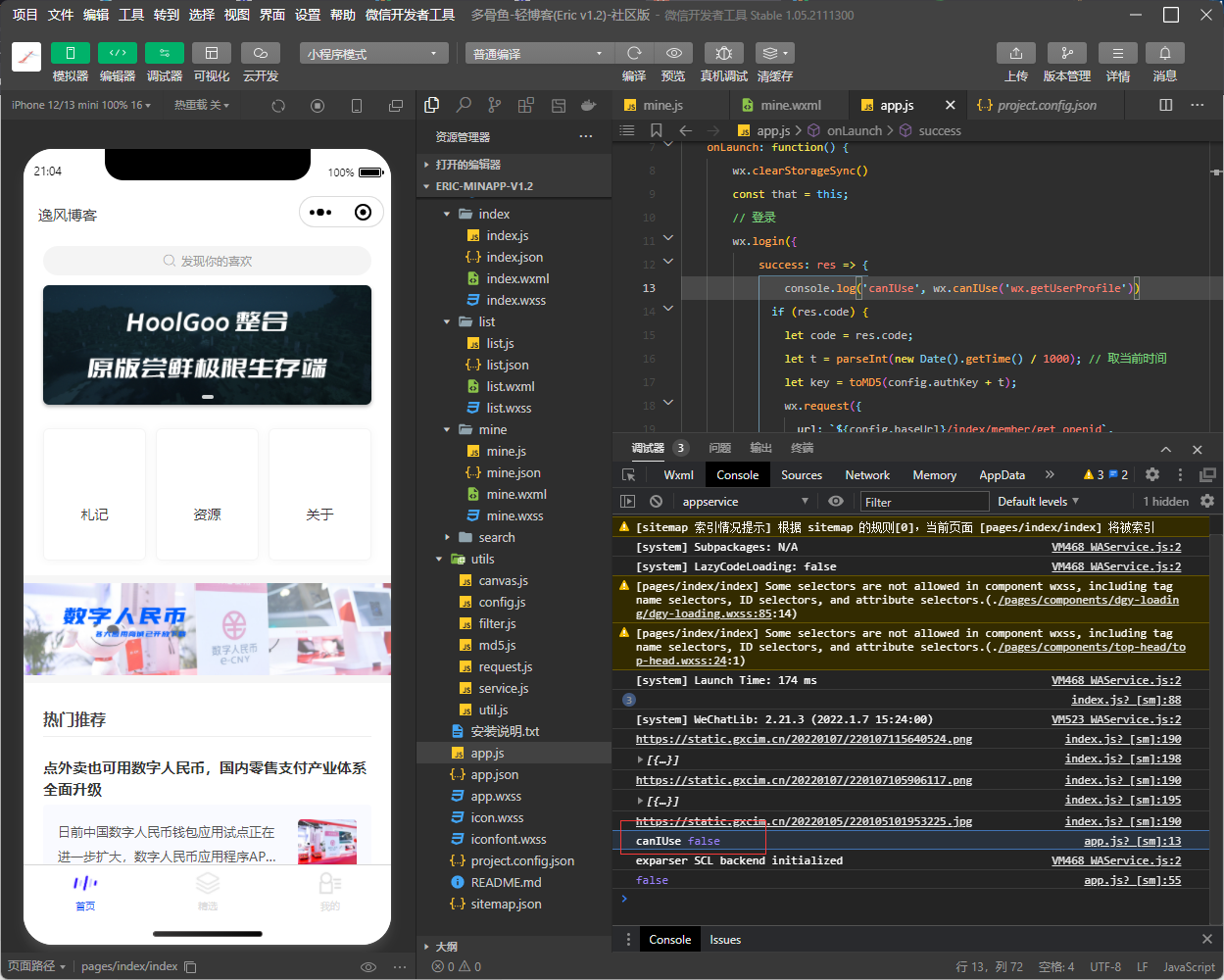Viewport: 1224px width, 980px height.
Task: Open the 文件 menu
Action: click(x=61, y=15)
